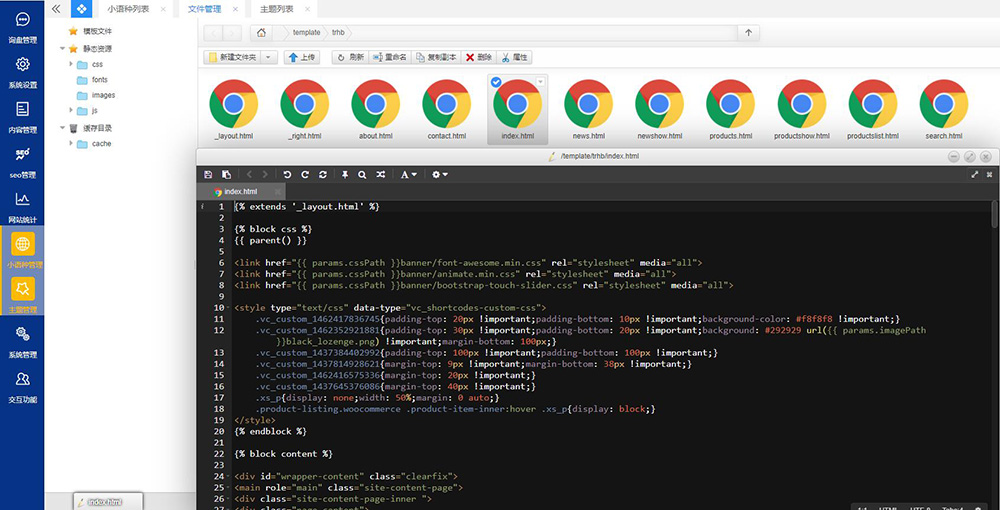This screenshot has width=1000, height=510.
Task: Click the home icon in the path bar
Action: coord(261,32)
